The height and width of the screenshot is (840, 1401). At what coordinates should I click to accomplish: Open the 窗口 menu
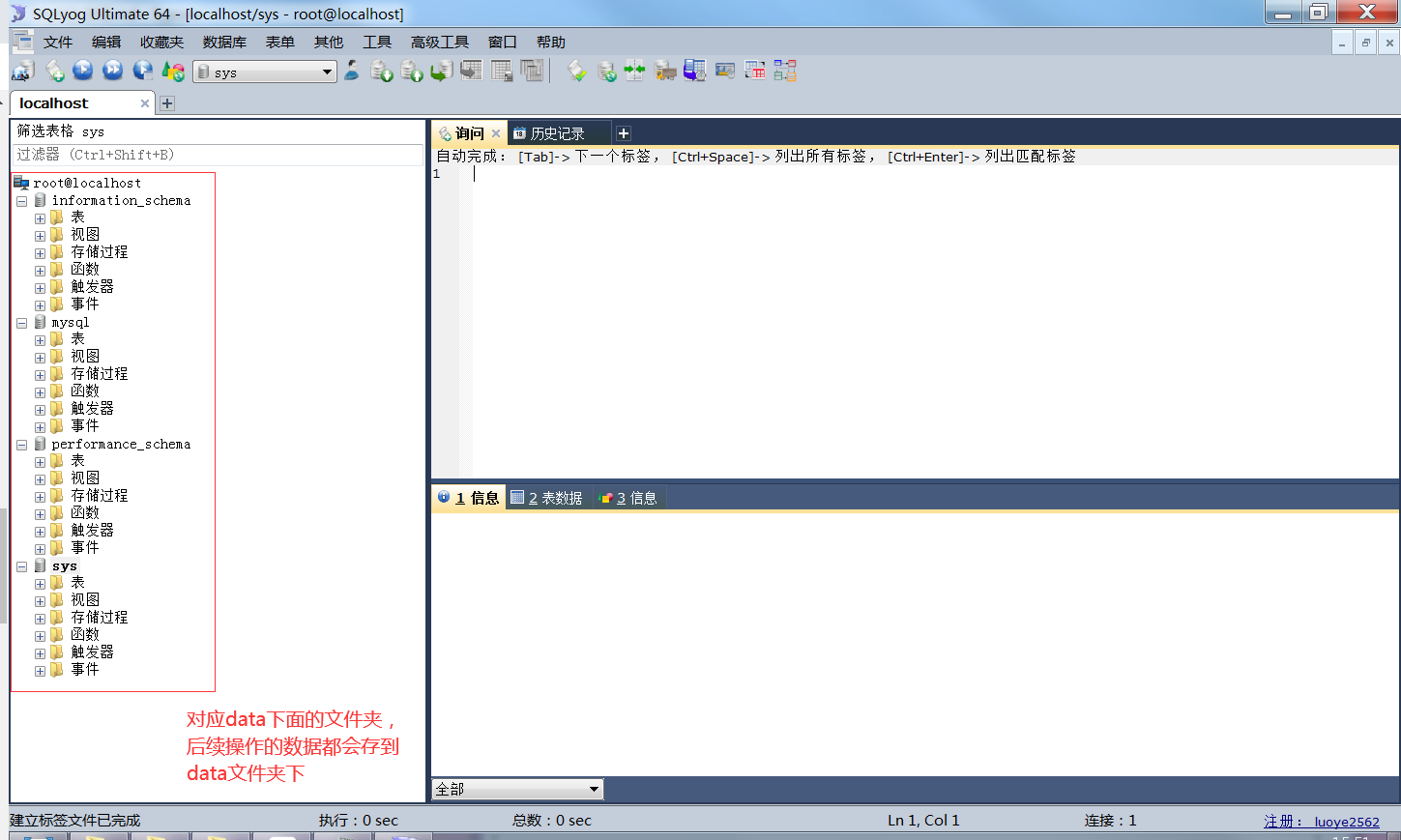(x=503, y=42)
